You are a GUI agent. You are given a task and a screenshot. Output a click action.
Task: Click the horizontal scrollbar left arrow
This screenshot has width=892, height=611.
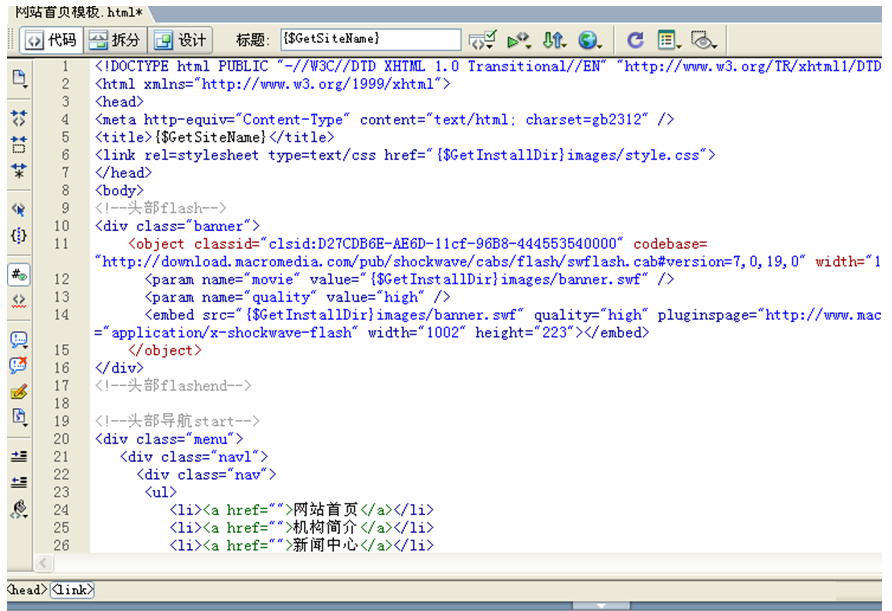43,563
